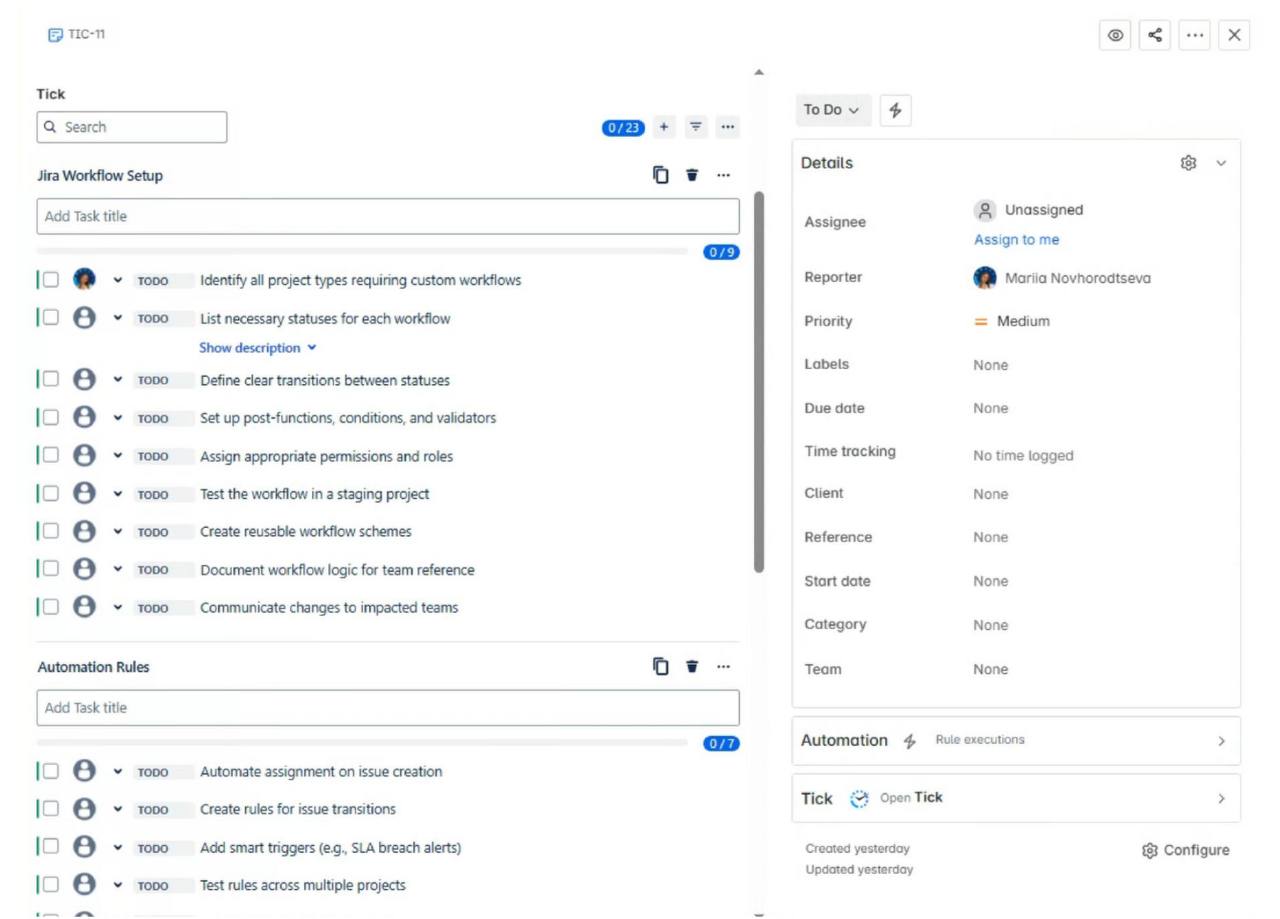Click the 'Assign to me' link
Screen dimensions: 1280x919
click(x=1016, y=240)
